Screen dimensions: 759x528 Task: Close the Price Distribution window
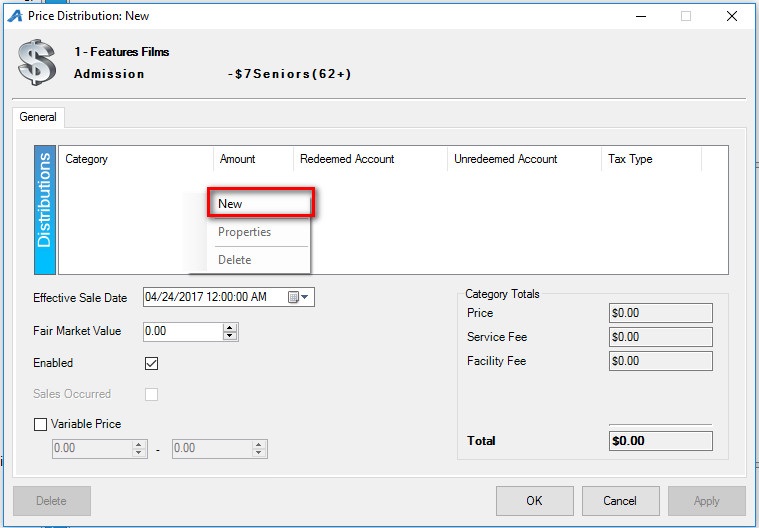(x=732, y=16)
